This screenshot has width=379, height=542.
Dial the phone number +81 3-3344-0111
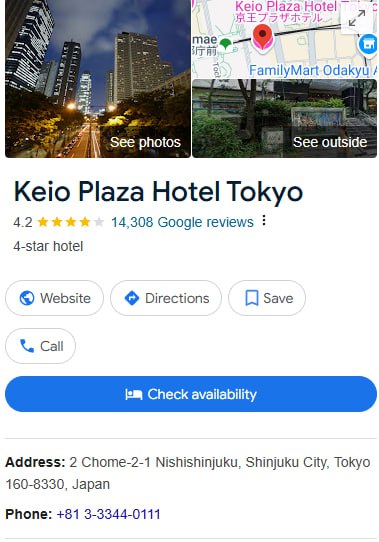[108, 514]
